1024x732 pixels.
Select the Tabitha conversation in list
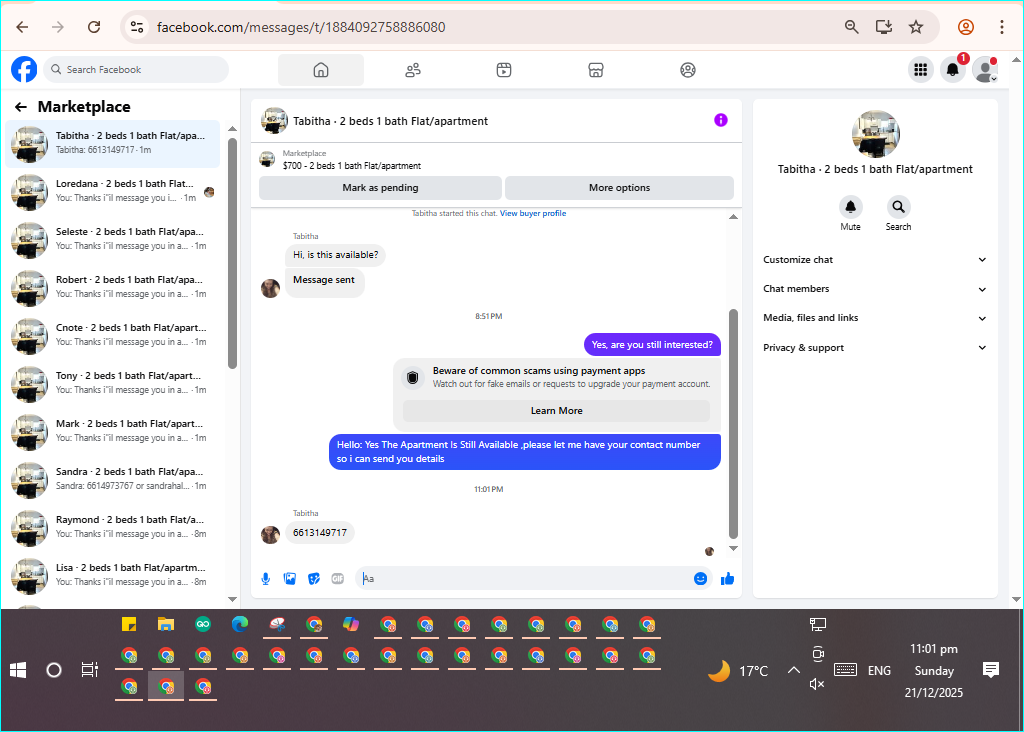pos(113,144)
